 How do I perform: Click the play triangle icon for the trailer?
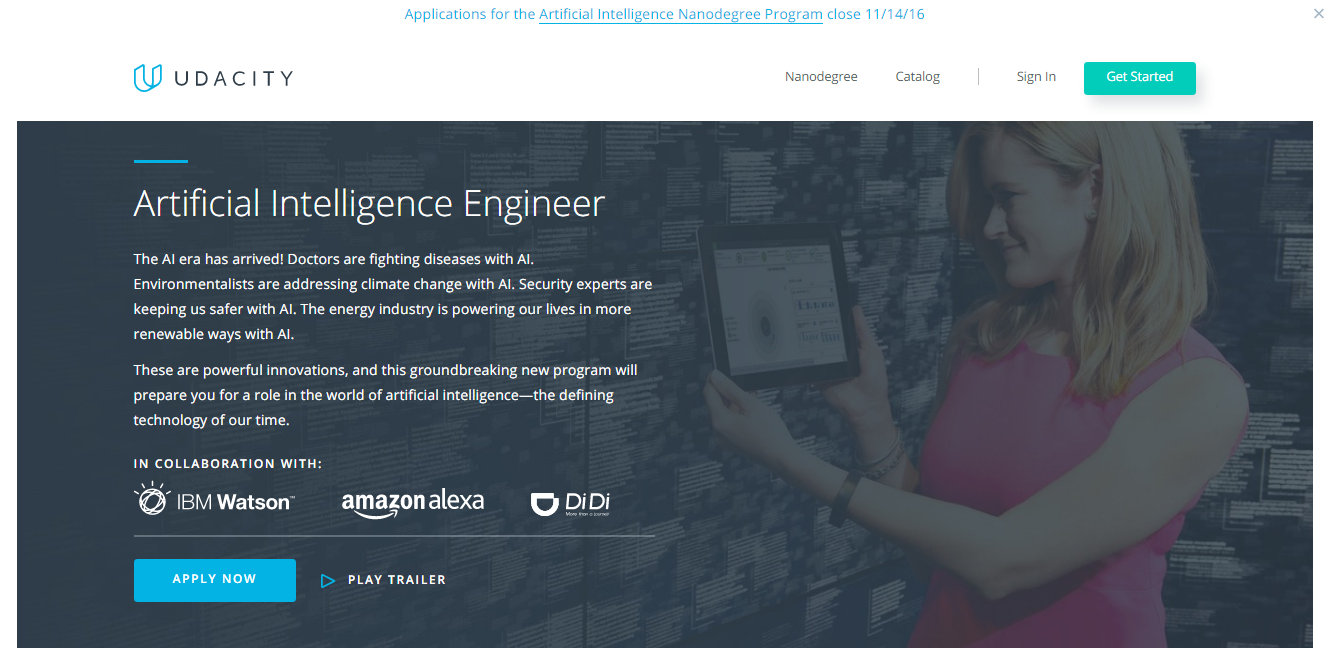(327, 580)
